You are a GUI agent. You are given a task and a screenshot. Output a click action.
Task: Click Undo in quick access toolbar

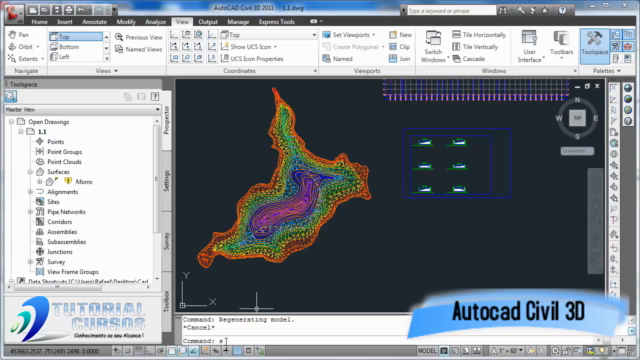click(81, 10)
